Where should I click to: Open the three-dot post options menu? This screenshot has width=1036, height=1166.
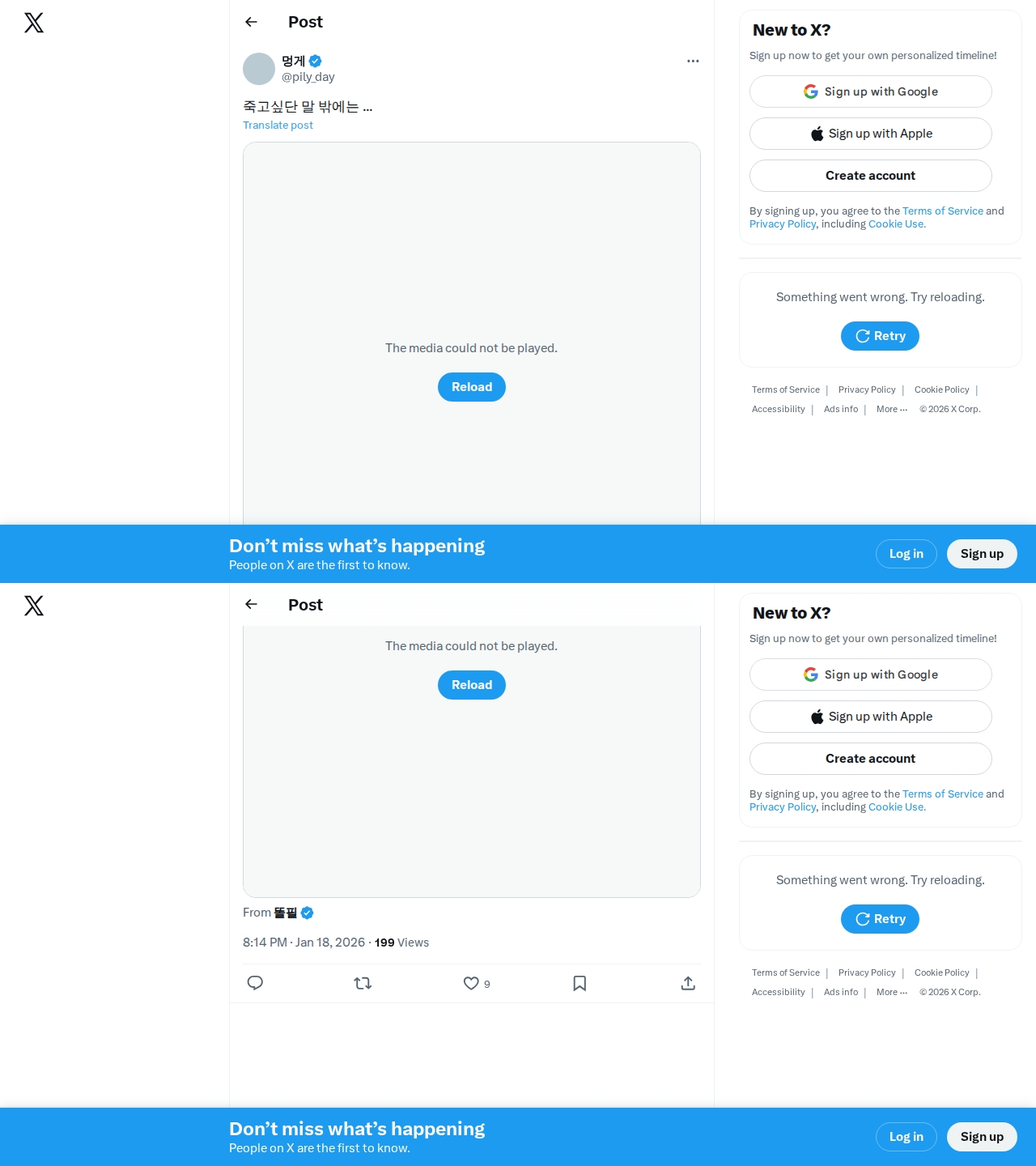[693, 61]
